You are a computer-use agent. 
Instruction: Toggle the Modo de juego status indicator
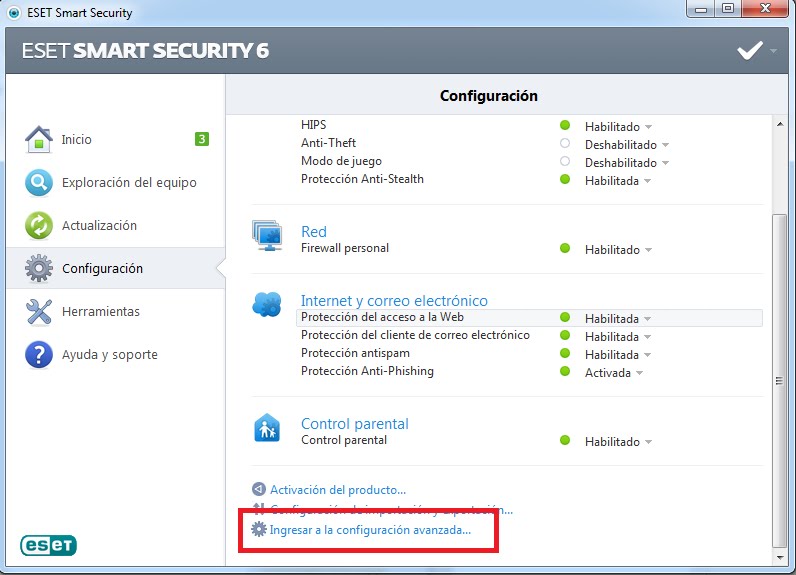pyautogui.click(x=565, y=162)
